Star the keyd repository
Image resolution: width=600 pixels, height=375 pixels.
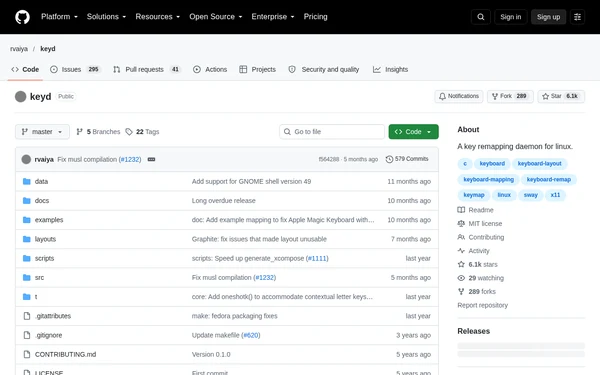(x=561, y=96)
